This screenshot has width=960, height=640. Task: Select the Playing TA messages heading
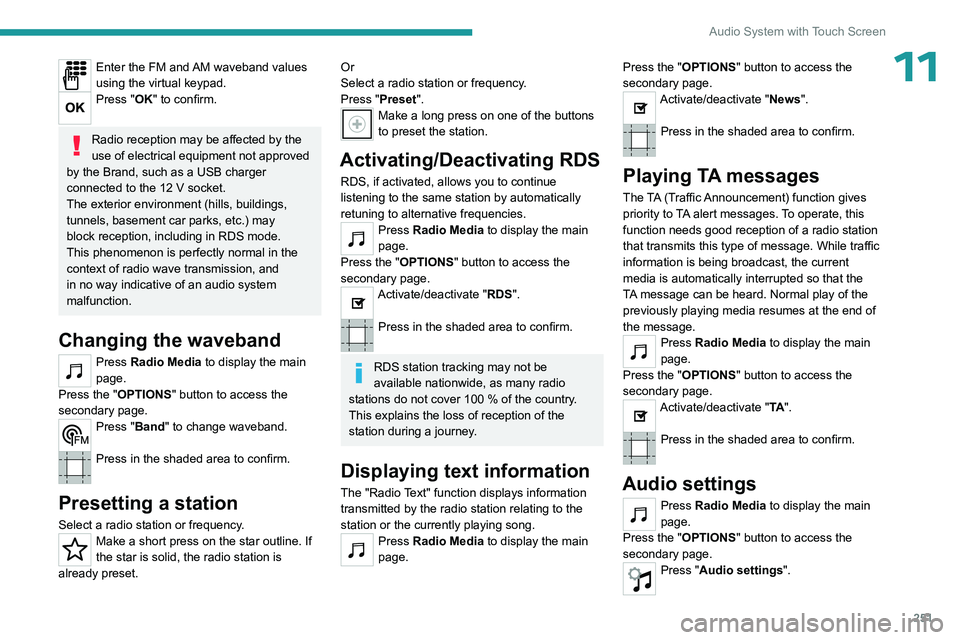pyautogui.click(x=721, y=176)
